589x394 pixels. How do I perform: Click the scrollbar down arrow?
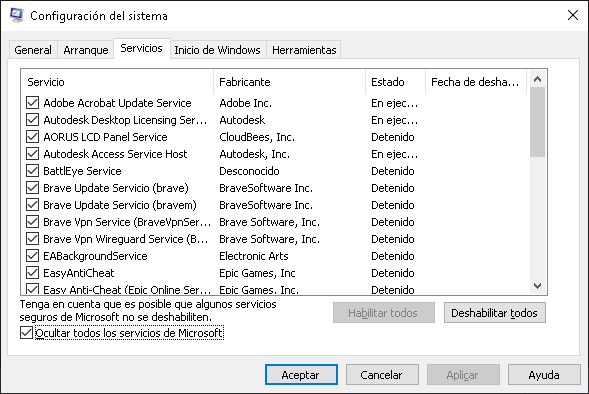tap(537, 286)
